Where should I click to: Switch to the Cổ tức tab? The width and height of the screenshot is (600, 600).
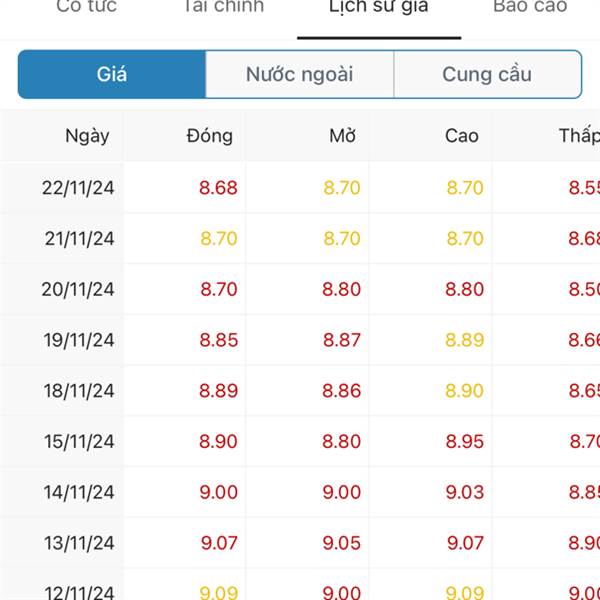[86, 6]
